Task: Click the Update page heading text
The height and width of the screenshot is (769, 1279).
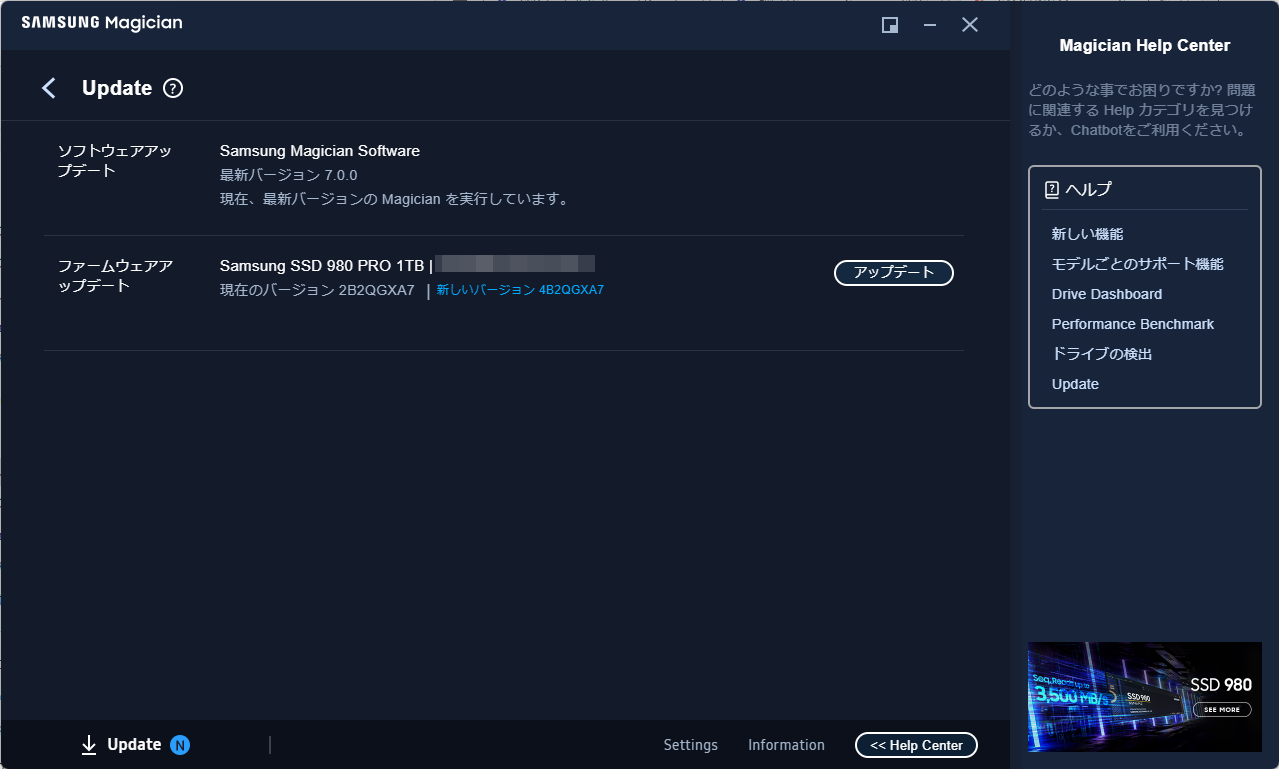Action: (117, 88)
